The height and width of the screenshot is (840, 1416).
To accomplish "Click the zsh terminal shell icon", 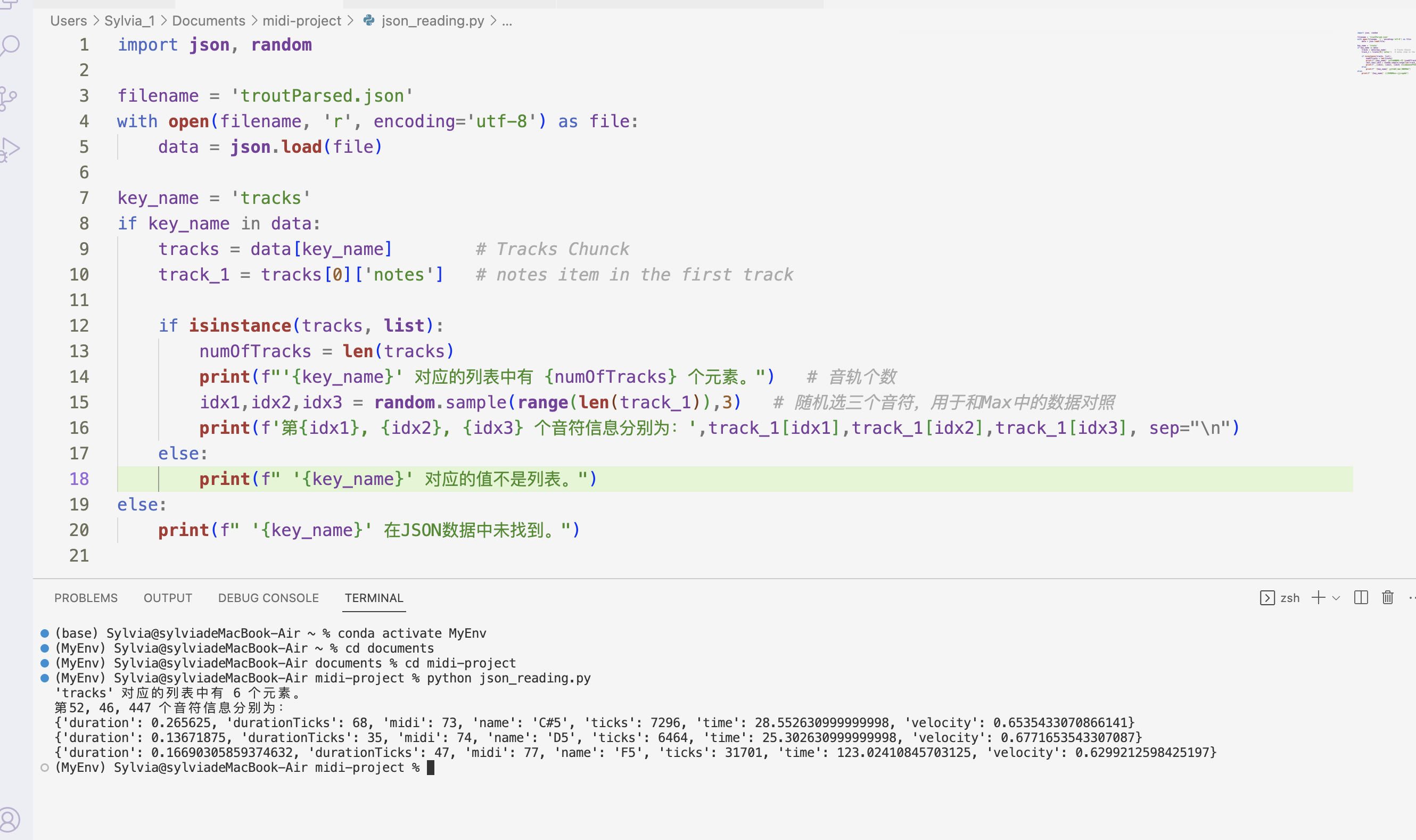I will pos(1267,598).
